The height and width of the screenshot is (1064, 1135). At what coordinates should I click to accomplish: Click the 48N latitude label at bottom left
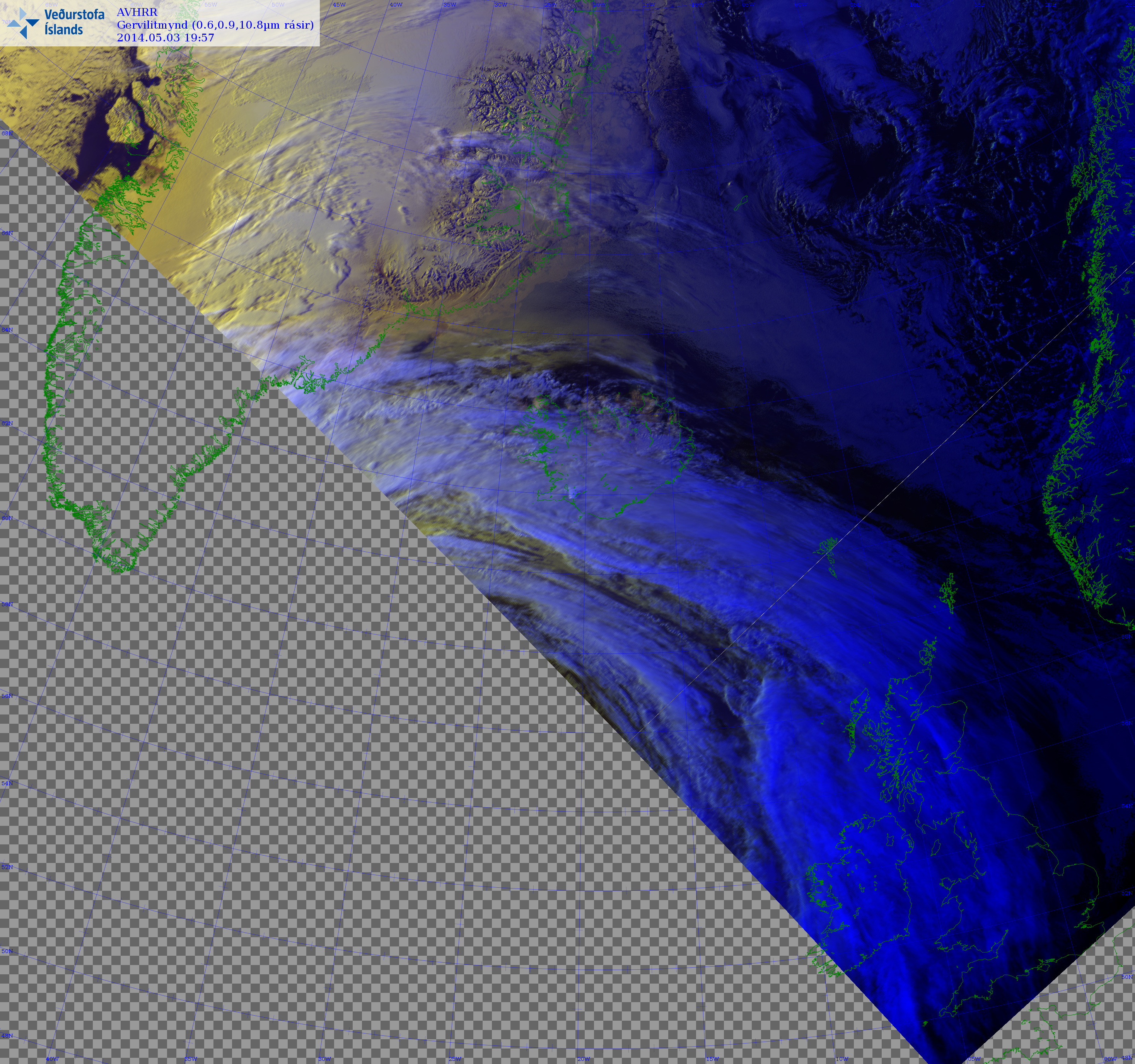pos(7,1035)
